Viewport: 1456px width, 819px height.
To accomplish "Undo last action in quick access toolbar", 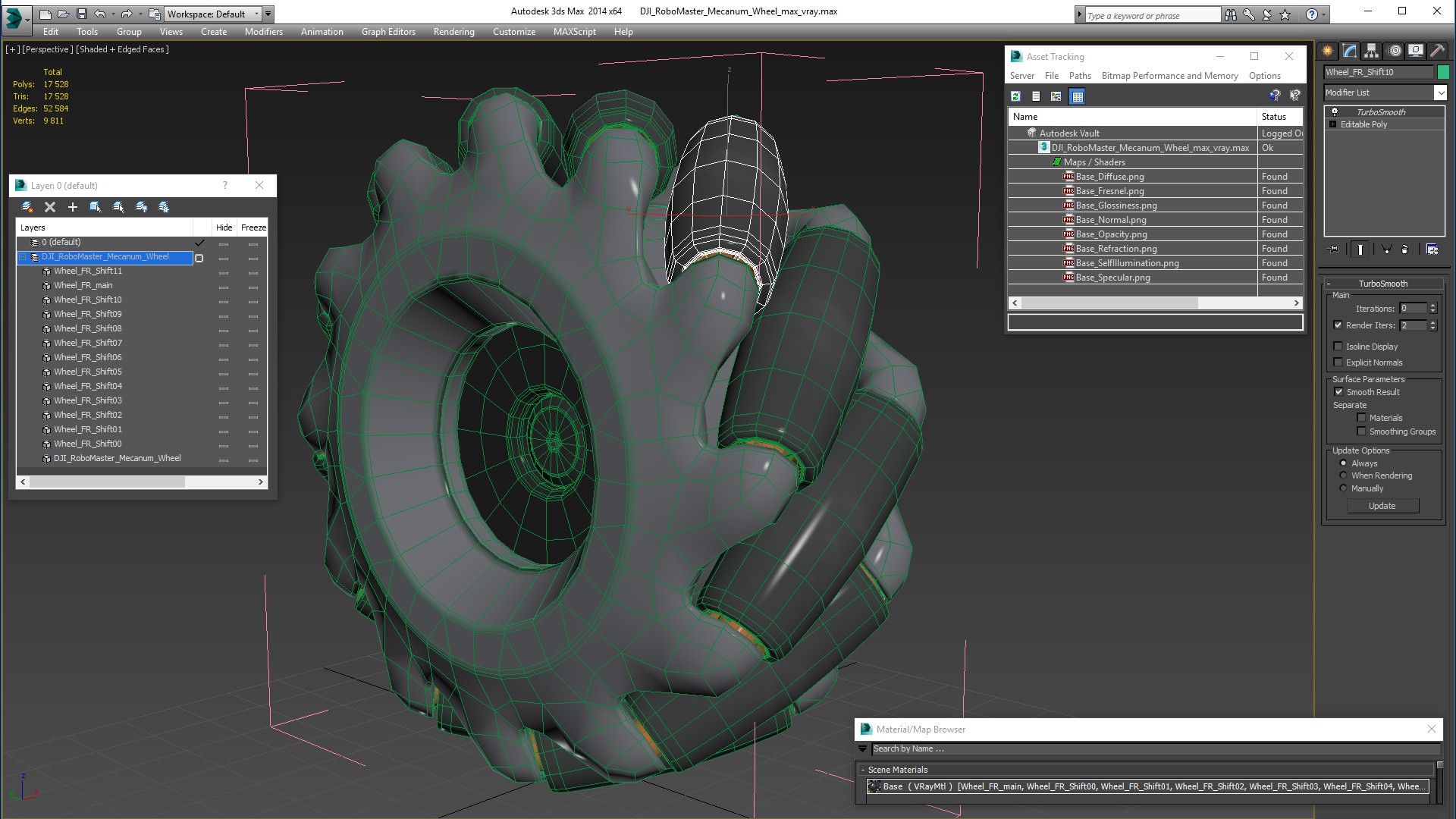I will (99, 14).
